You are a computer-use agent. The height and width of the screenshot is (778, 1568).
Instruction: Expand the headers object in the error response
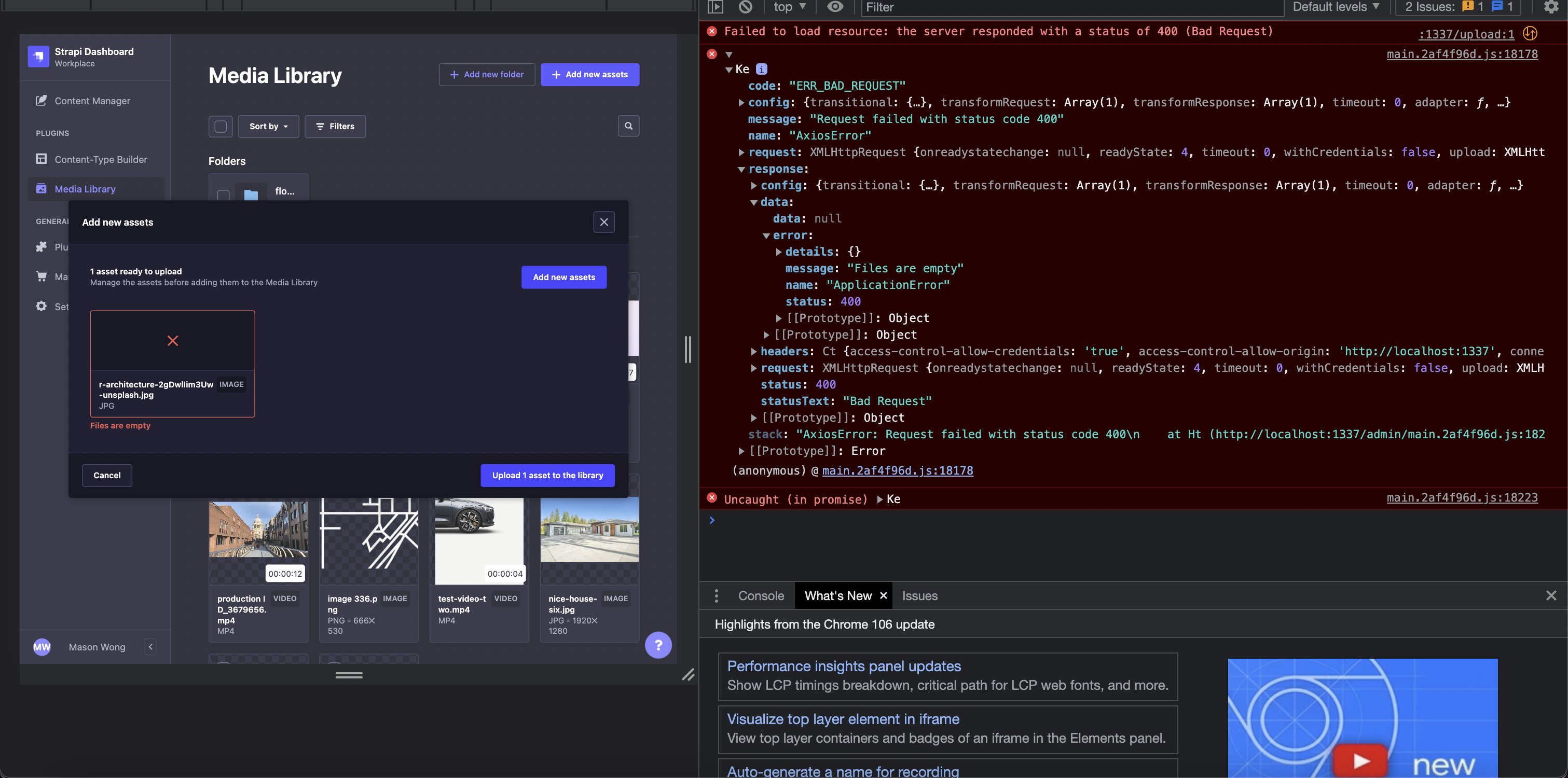pyautogui.click(x=755, y=351)
